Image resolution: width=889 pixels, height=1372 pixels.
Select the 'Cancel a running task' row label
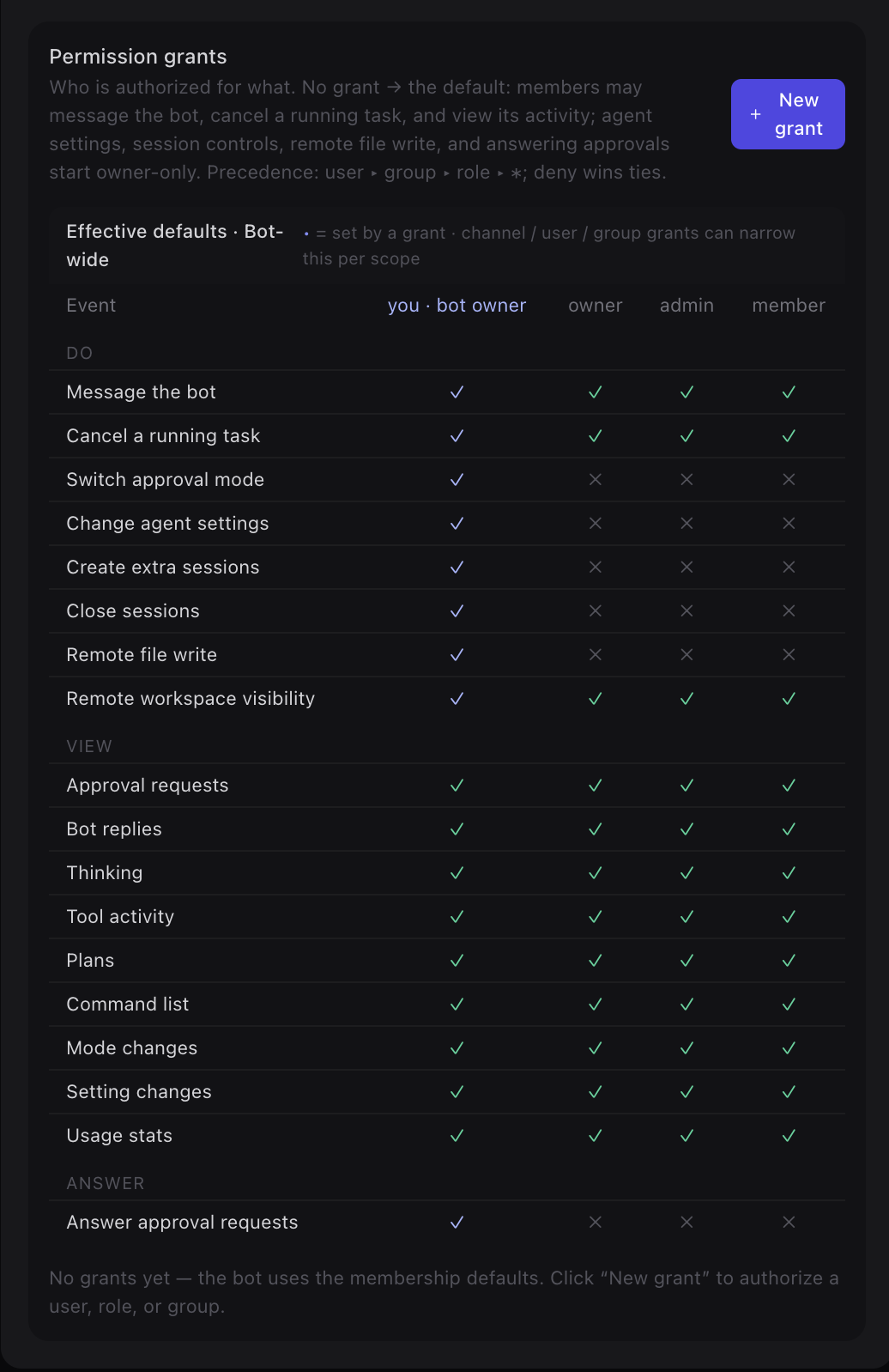coord(163,436)
